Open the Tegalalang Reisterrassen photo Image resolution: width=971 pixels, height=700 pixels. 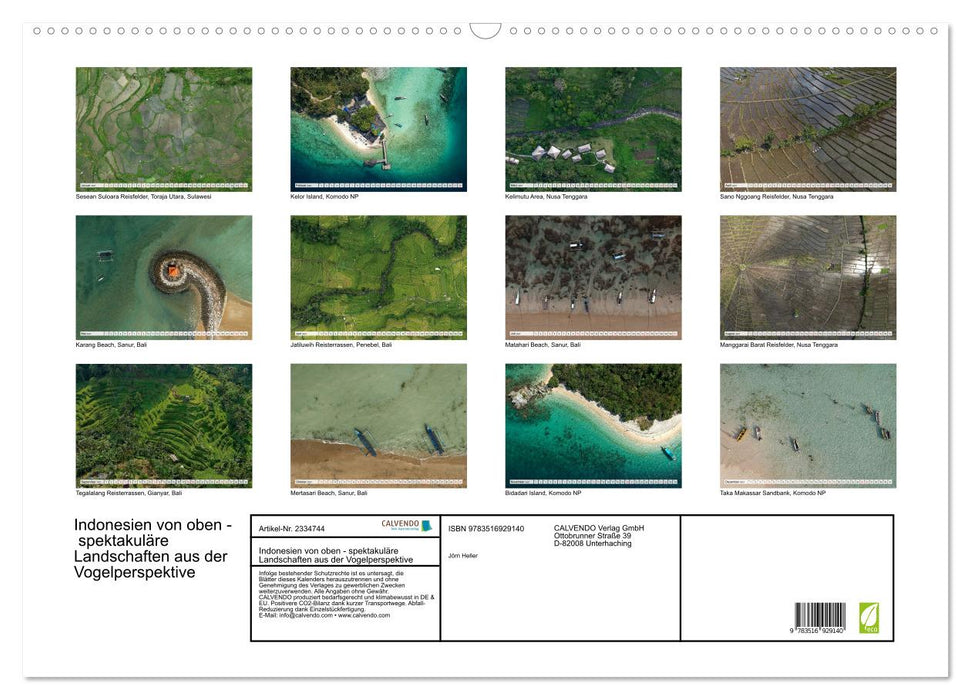[163, 426]
